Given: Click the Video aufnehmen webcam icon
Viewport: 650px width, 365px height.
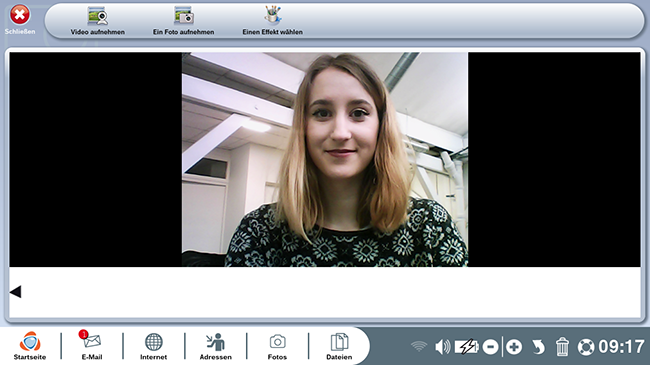Looking at the screenshot, I should pos(98,17).
